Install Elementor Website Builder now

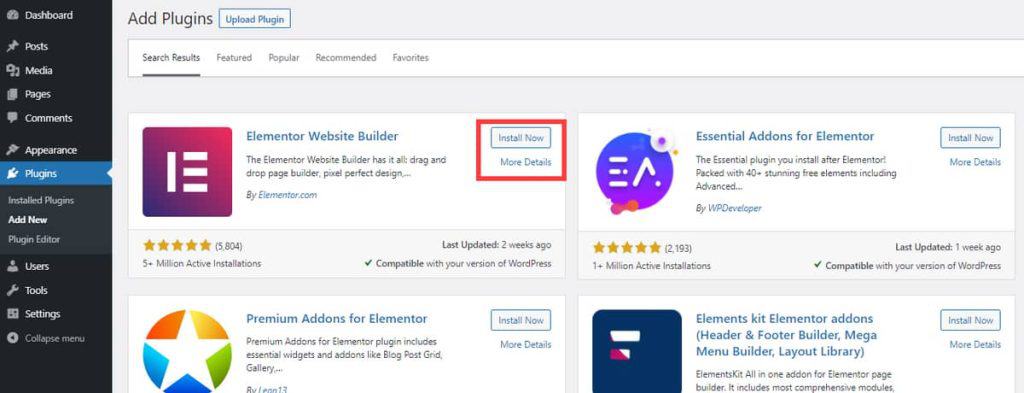(x=521, y=138)
